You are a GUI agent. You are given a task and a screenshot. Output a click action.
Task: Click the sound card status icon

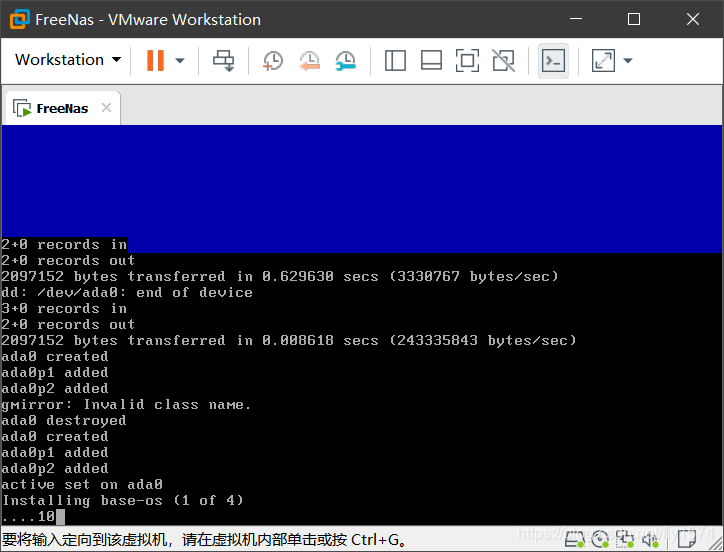[650, 539]
